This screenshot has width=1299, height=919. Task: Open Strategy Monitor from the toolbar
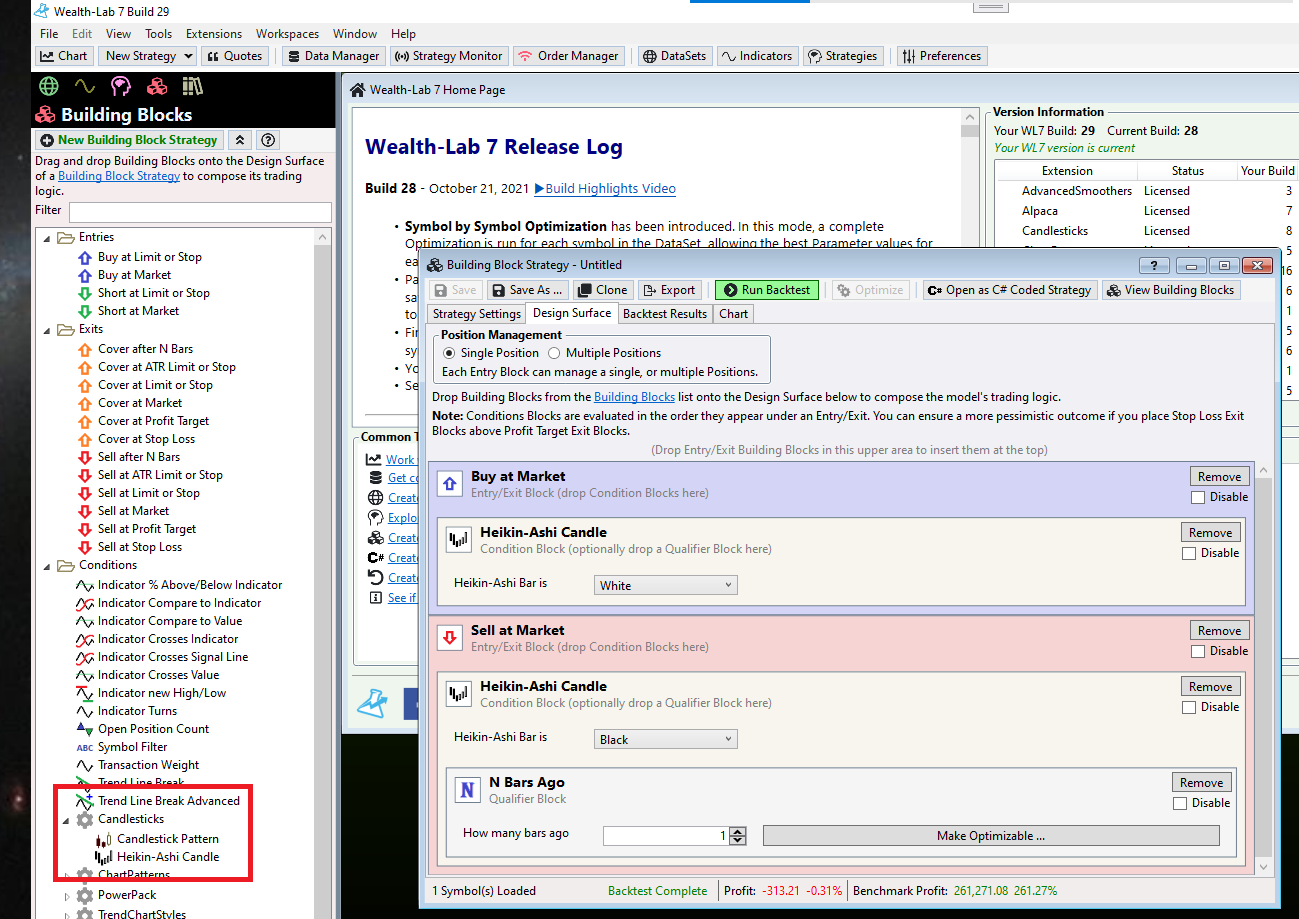[449, 56]
